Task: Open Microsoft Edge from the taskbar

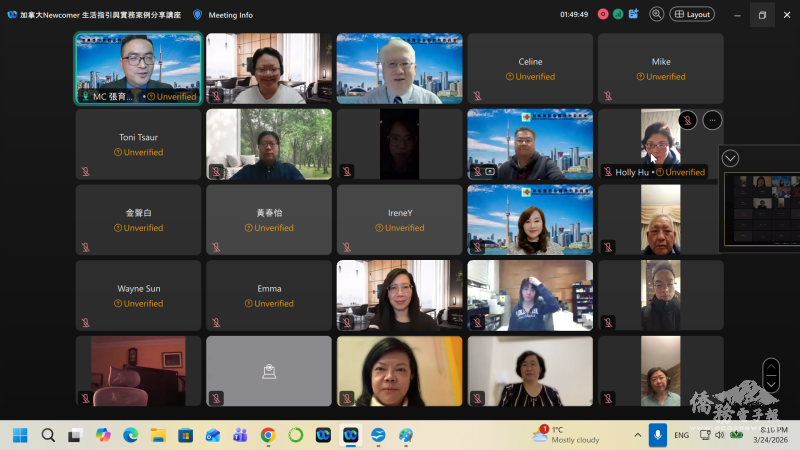Action: 130,436
